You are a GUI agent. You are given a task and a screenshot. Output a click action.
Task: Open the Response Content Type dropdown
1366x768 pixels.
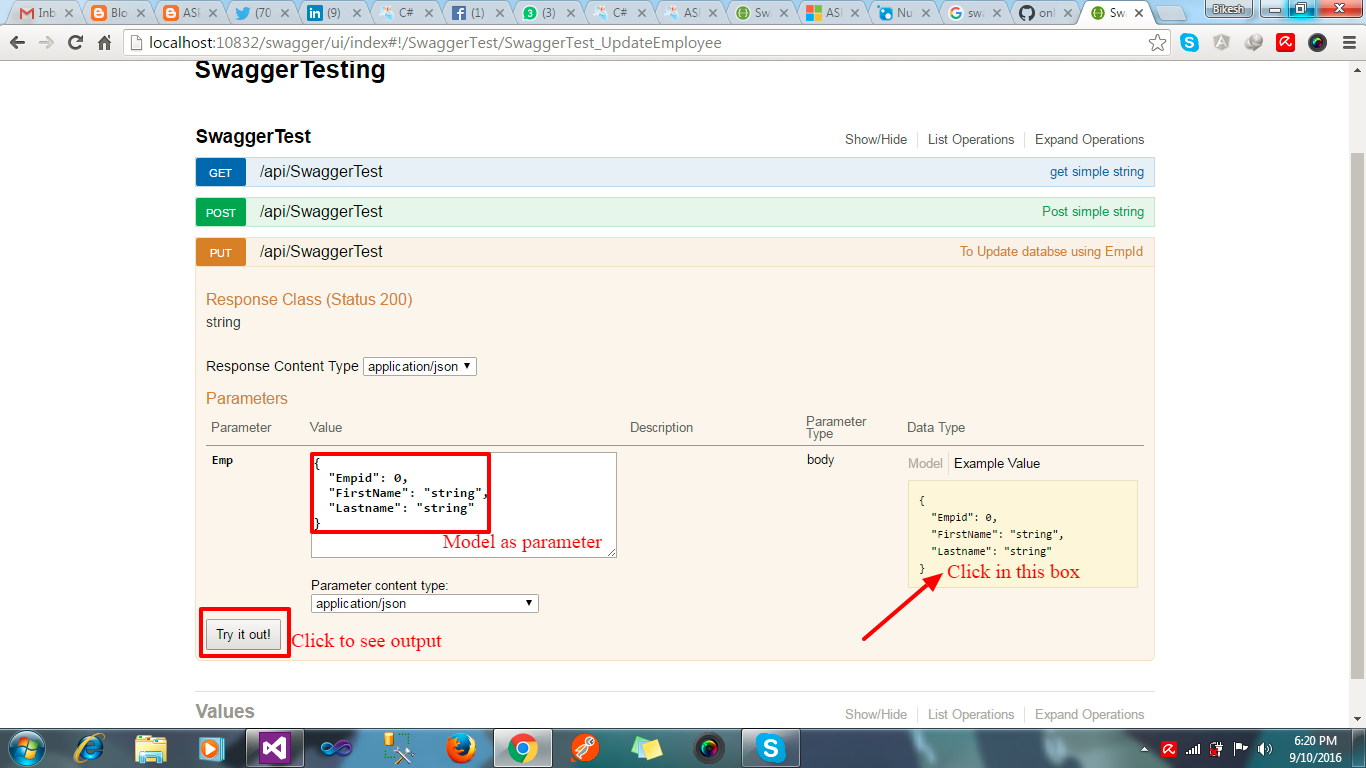[x=419, y=366]
